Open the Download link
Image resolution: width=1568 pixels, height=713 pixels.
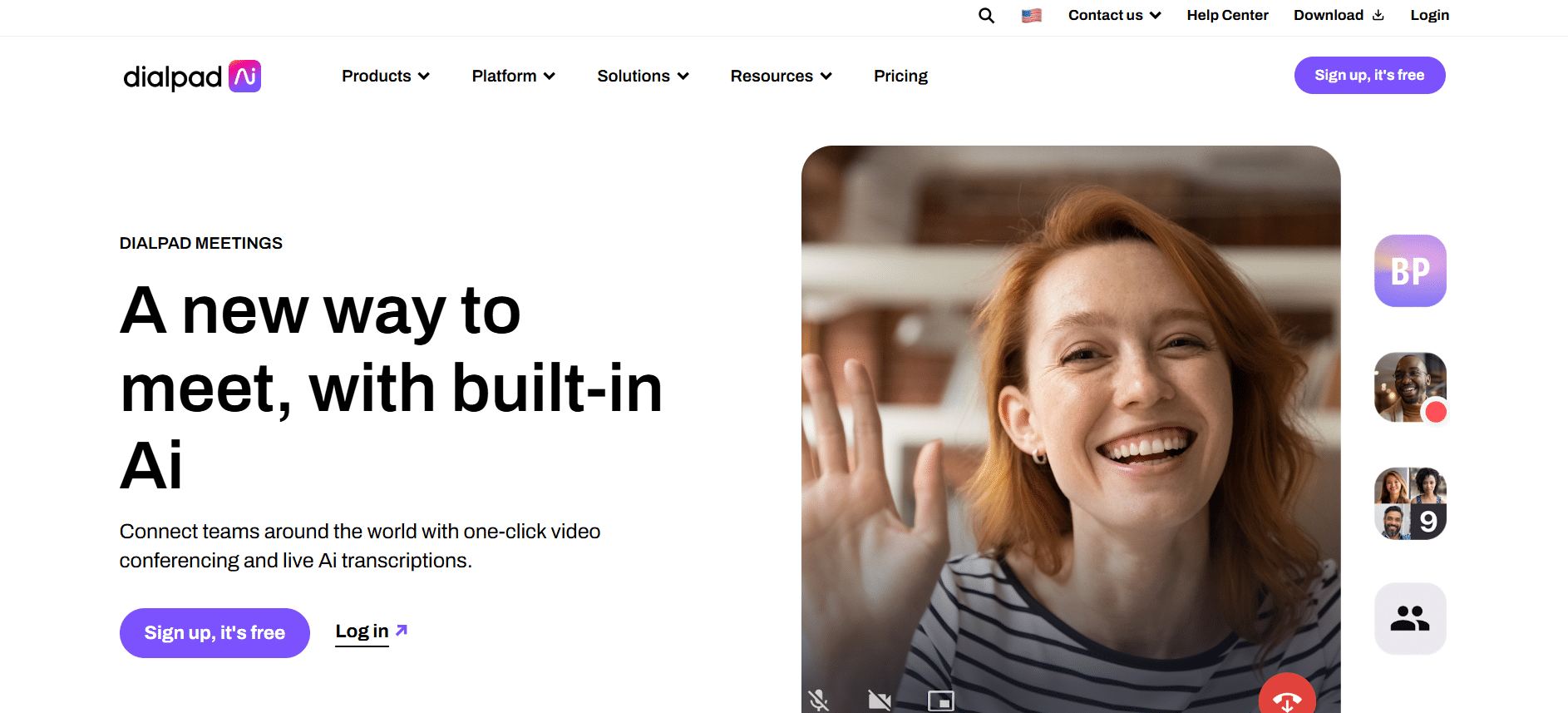[1339, 15]
